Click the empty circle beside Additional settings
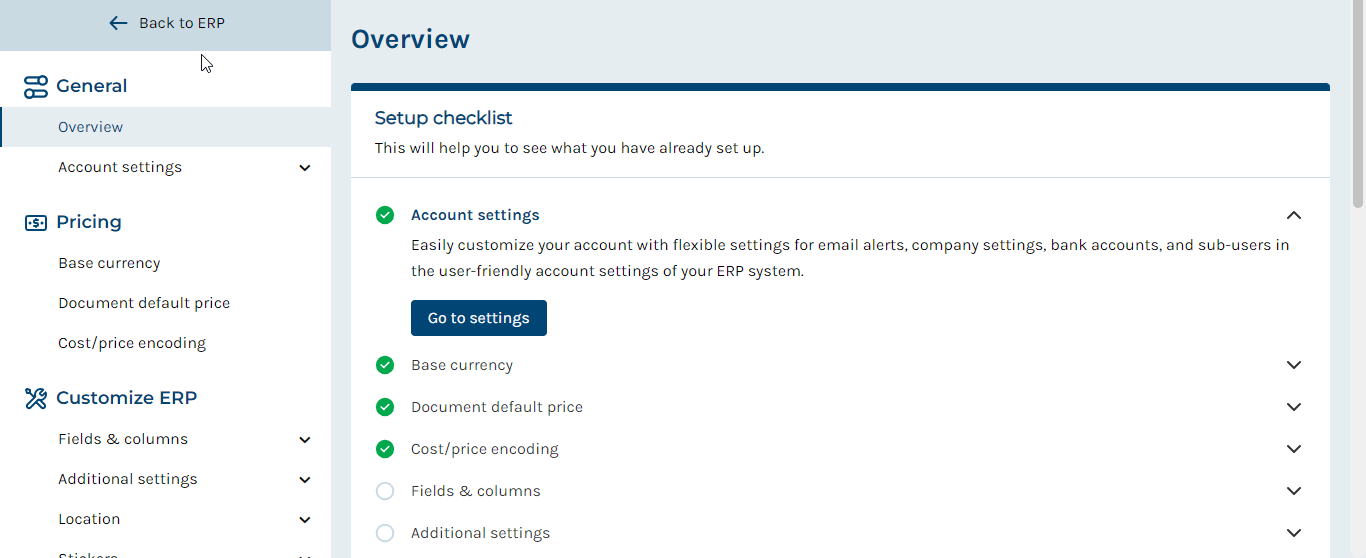This screenshot has height=558, width=1366. tap(385, 533)
